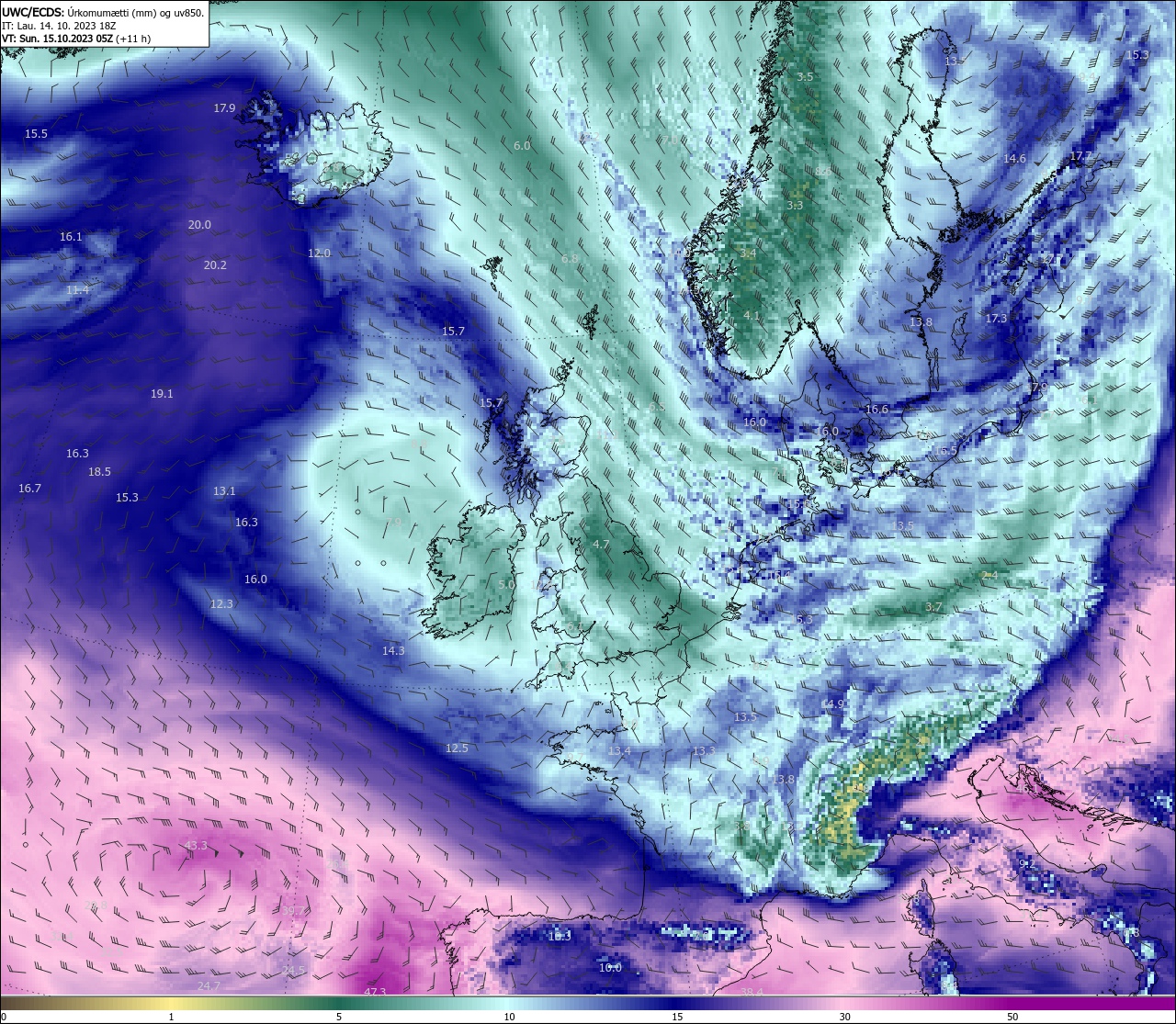The image size is (1176, 1024).
Task: Click the map value 6.0
Action: click(x=522, y=146)
